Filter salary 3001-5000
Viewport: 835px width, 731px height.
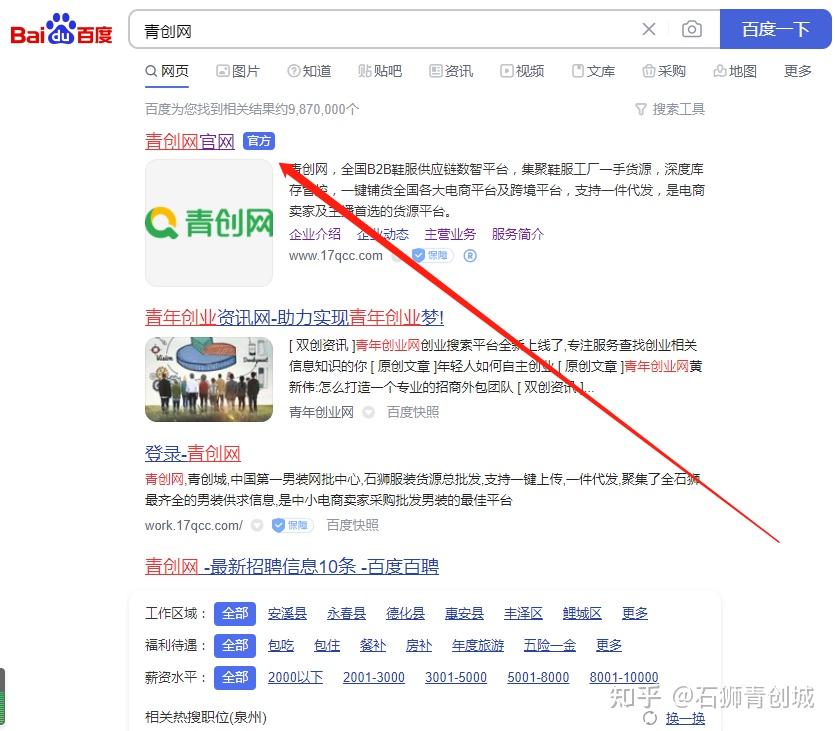(x=456, y=677)
